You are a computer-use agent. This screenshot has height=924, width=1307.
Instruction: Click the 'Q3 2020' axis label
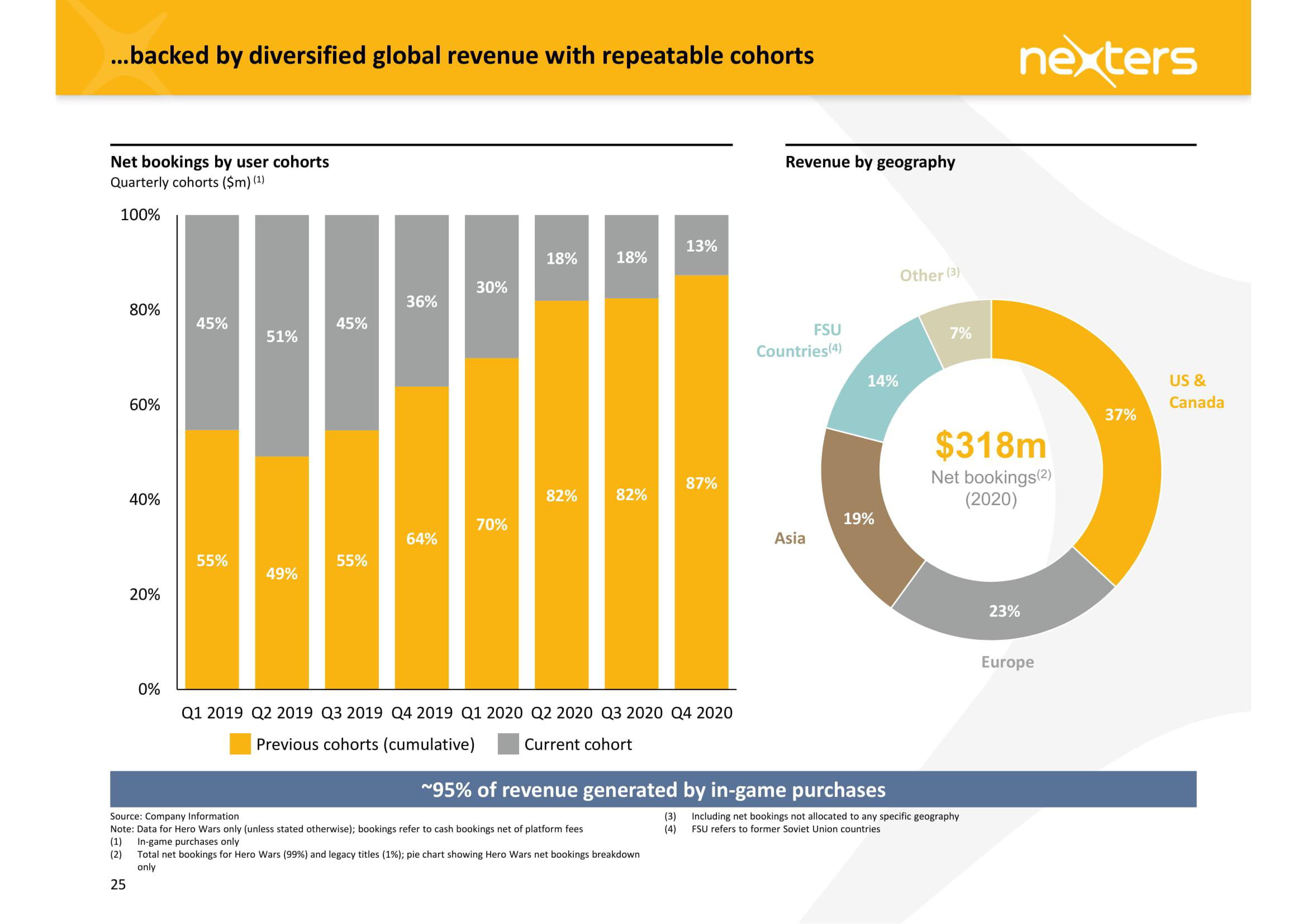[632, 713]
